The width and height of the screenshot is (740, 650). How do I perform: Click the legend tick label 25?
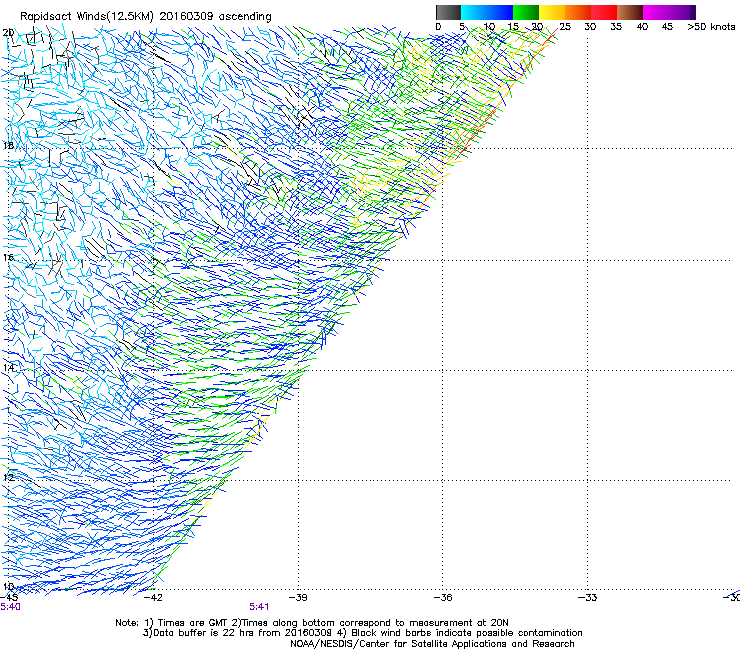pyautogui.click(x=565, y=27)
